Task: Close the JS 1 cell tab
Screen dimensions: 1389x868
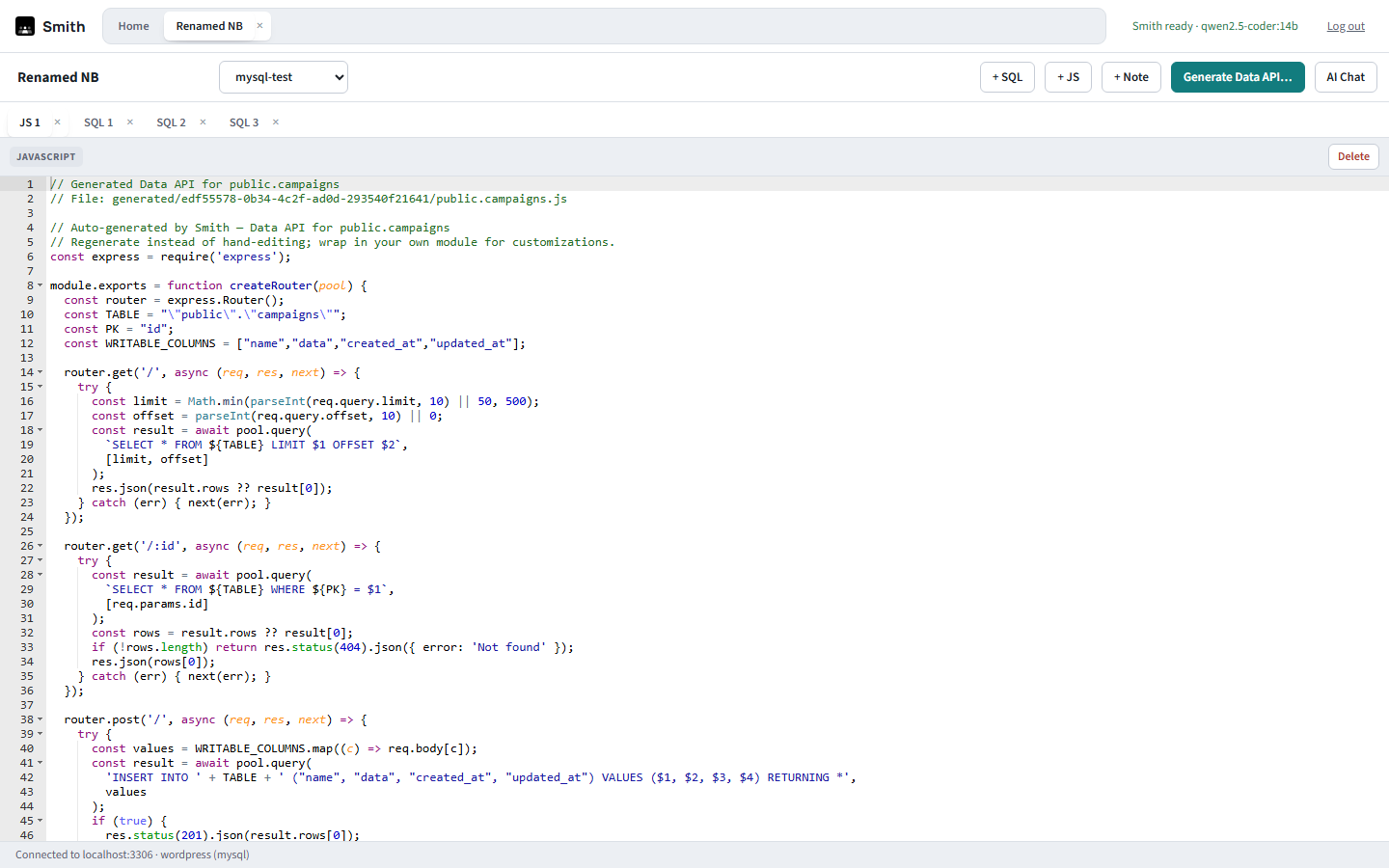Action: pos(57,122)
